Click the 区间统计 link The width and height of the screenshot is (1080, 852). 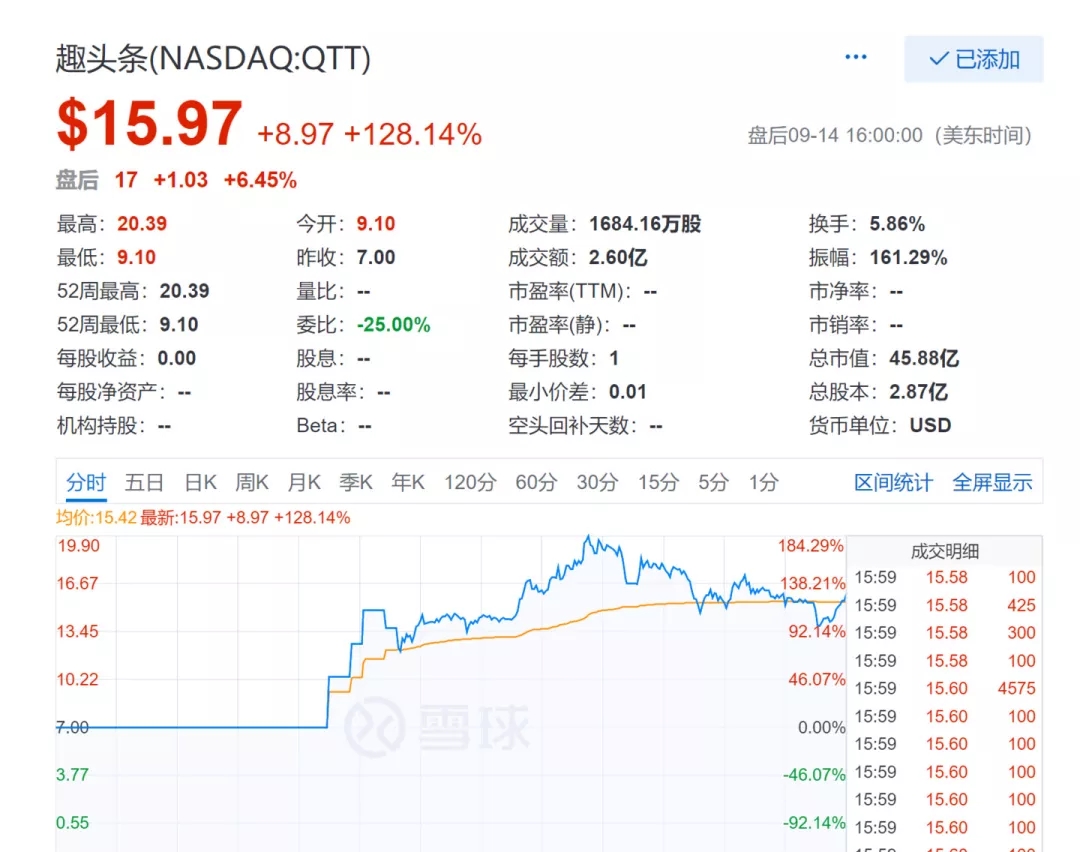coord(893,483)
